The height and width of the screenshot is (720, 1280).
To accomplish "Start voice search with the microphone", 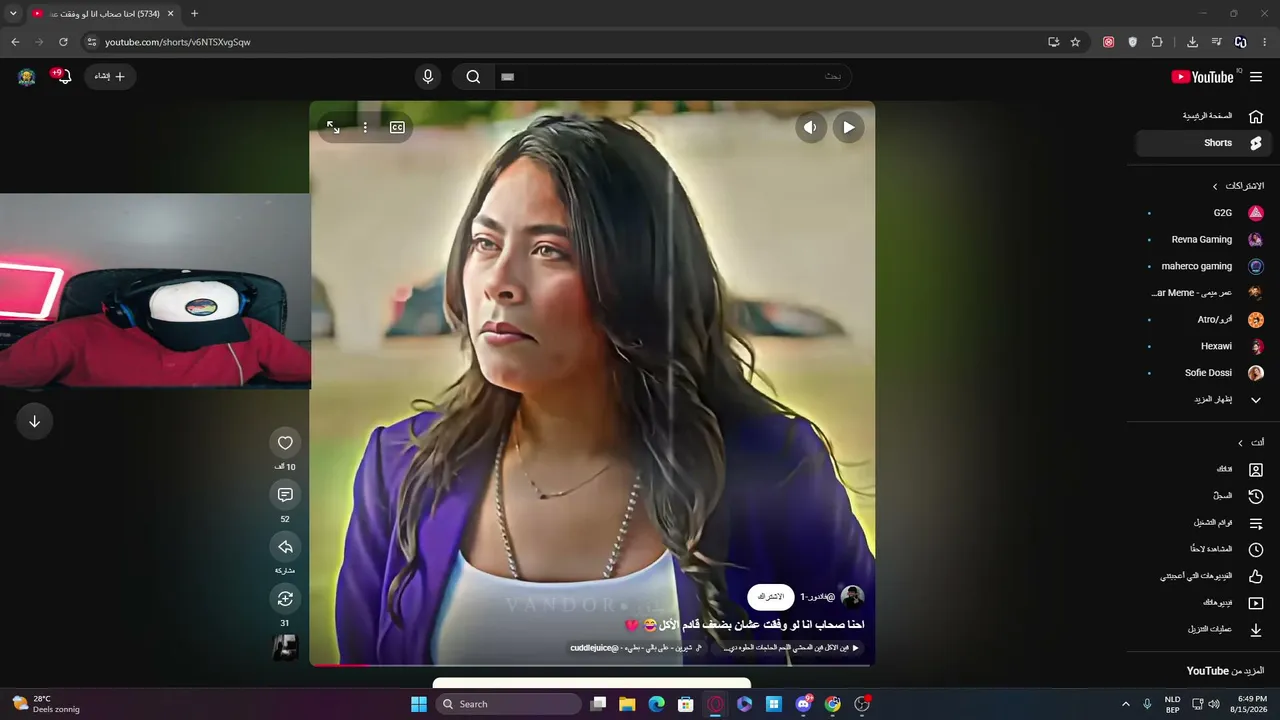I will click(428, 77).
